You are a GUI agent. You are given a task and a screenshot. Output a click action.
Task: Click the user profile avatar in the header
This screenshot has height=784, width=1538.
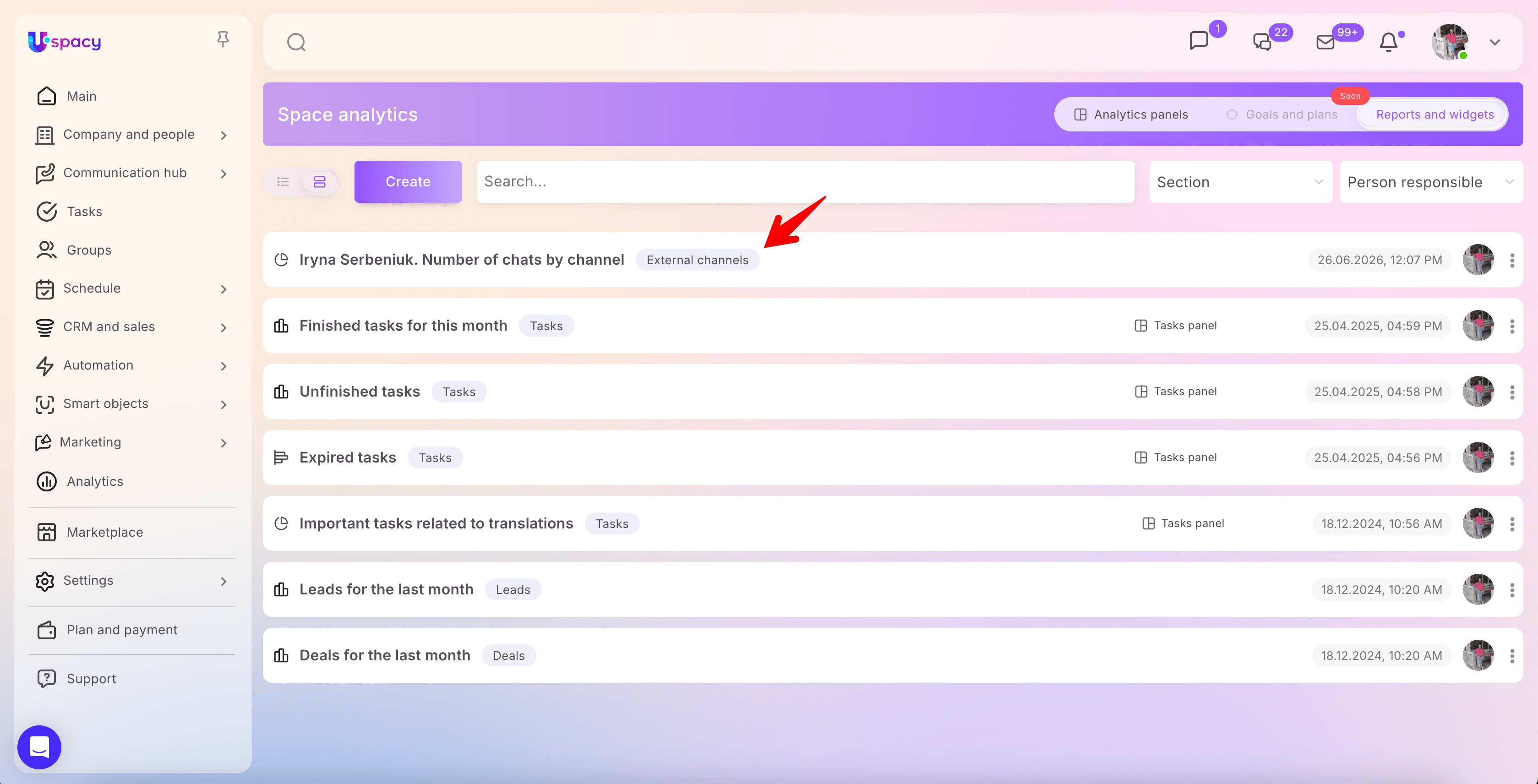1450,42
